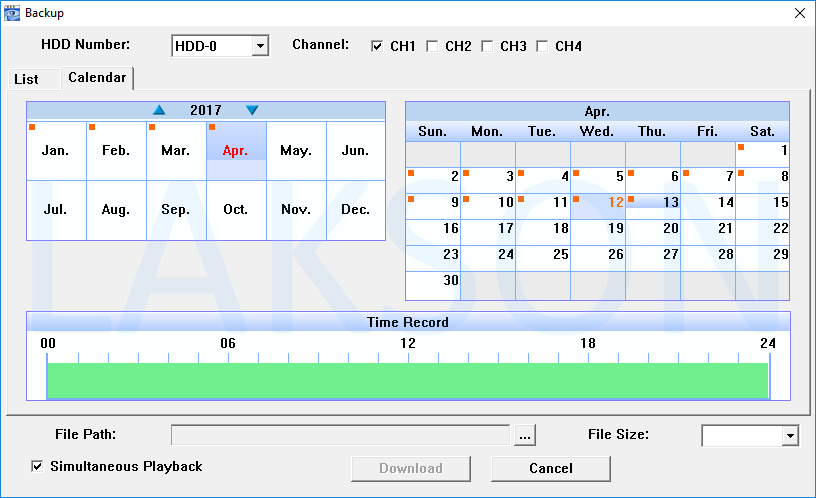The width and height of the screenshot is (816, 498).
Task: Go to previous year using up arrow
Action: pyautogui.click(x=159, y=110)
